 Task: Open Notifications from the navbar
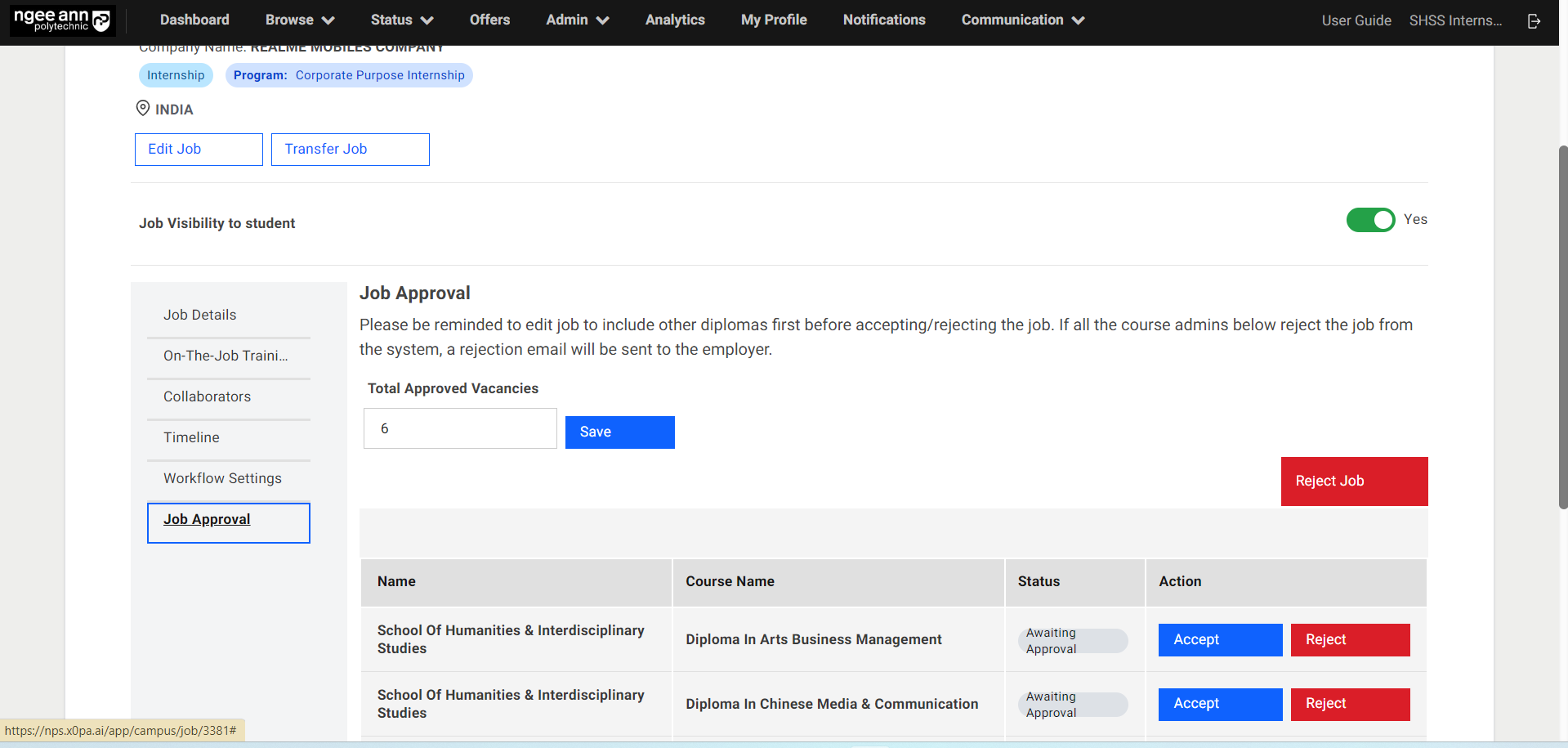pos(883,20)
